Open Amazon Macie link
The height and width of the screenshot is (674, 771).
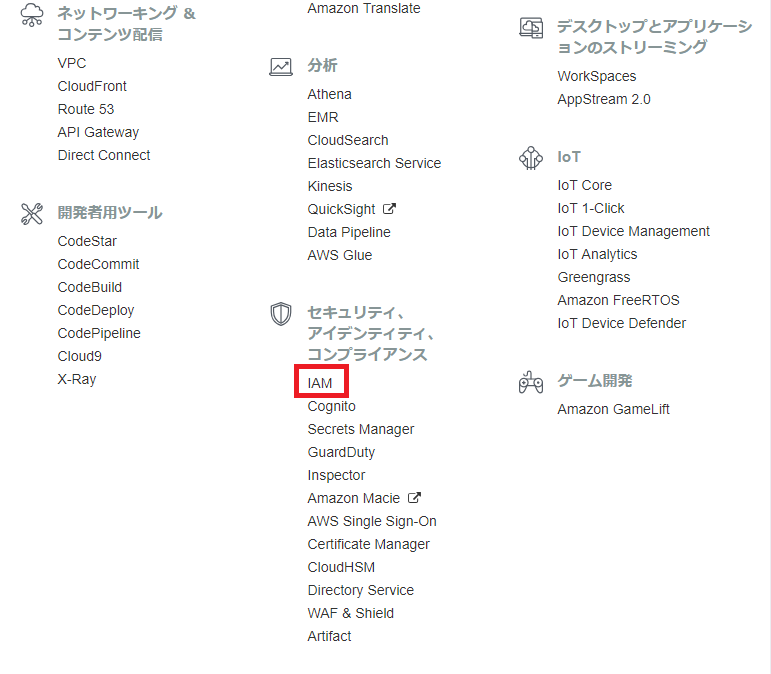354,498
